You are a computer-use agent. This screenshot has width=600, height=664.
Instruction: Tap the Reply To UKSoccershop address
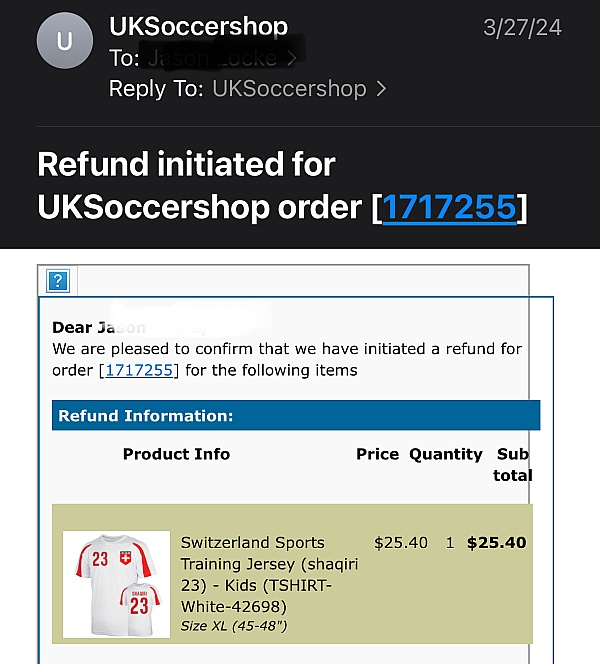289,89
